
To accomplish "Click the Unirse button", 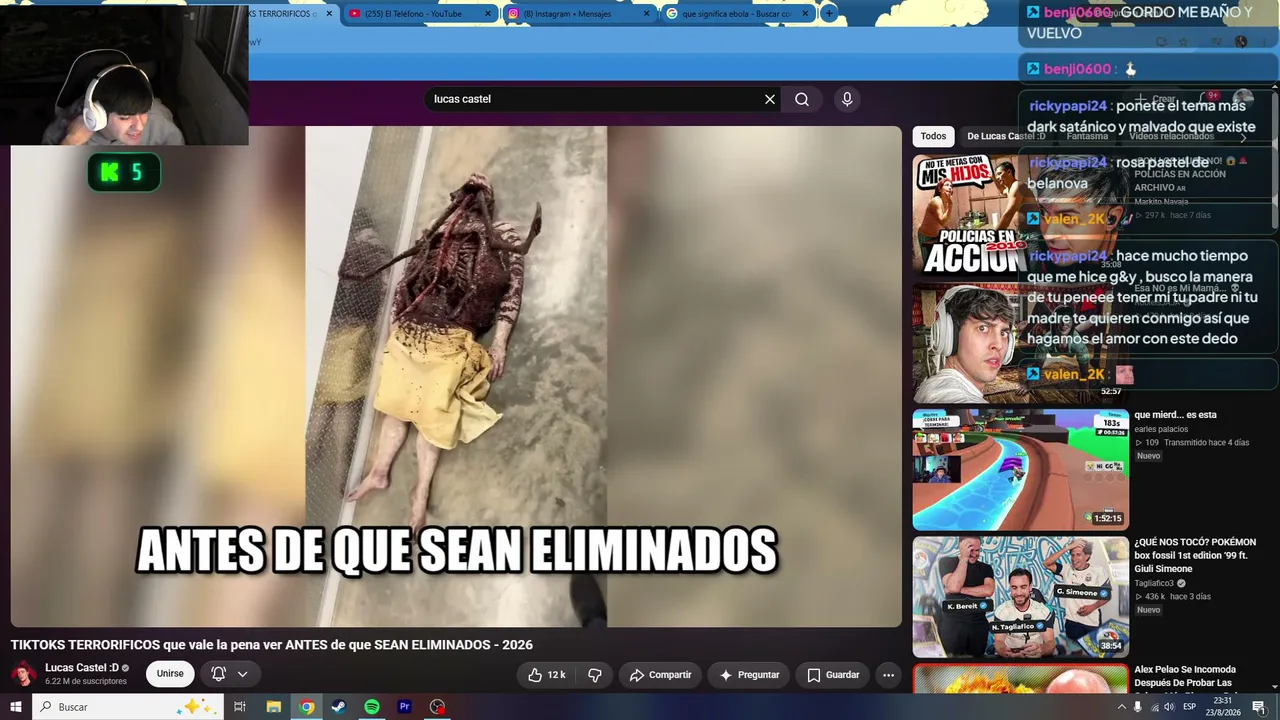I will coord(170,674).
